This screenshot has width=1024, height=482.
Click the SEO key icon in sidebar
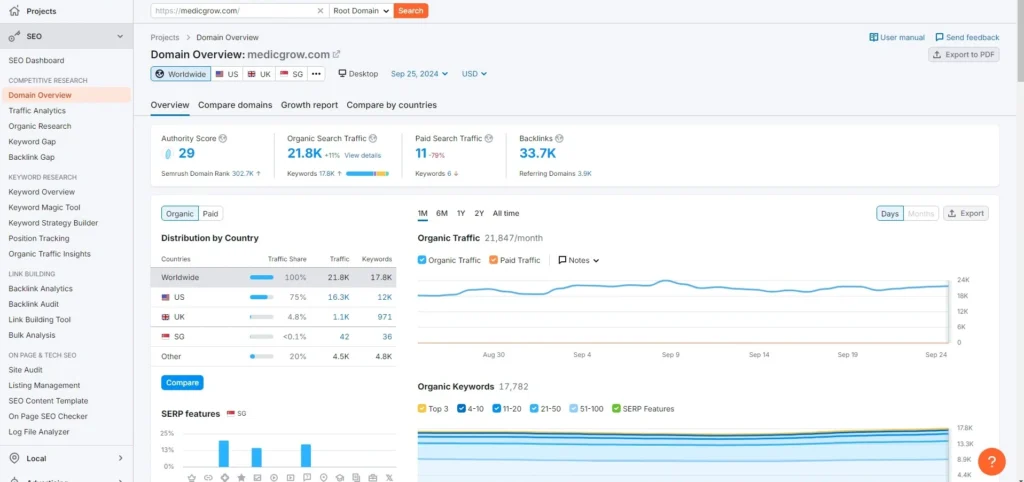tap(14, 37)
